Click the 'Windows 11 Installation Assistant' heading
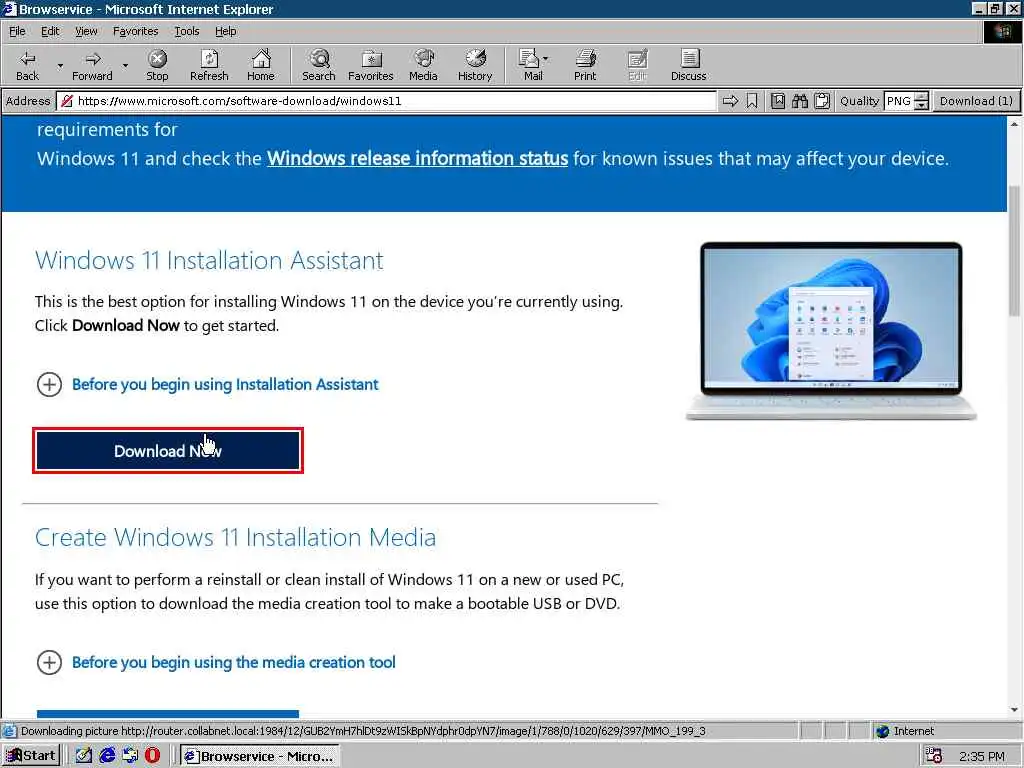Viewport: 1024px width, 768px height. (209, 260)
